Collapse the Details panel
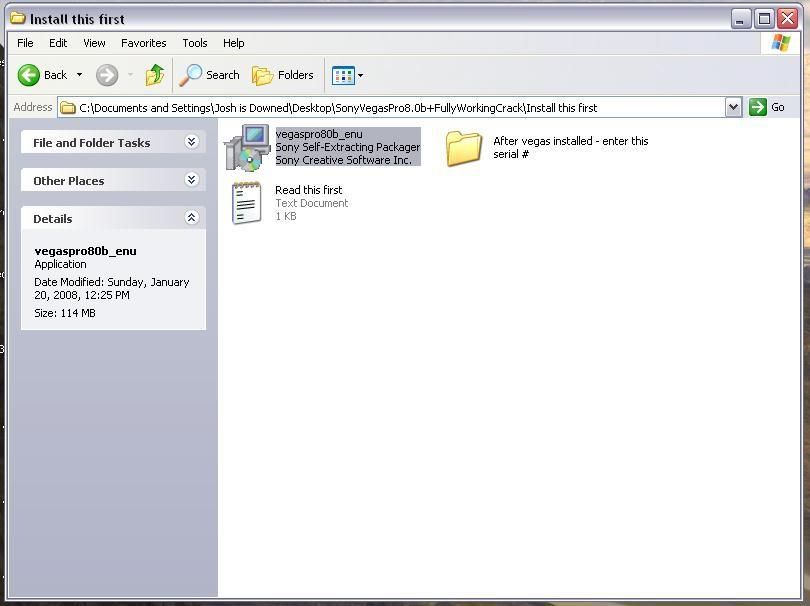 pyautogui.click(x=191, y=217)
